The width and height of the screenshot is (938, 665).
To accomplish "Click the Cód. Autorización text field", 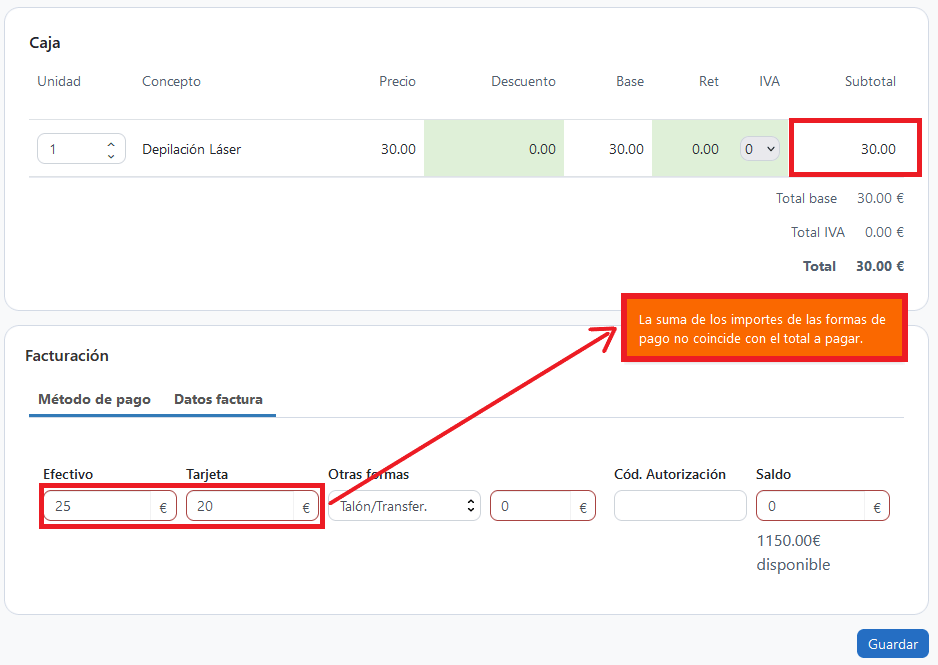I will [x=680, y=506].
